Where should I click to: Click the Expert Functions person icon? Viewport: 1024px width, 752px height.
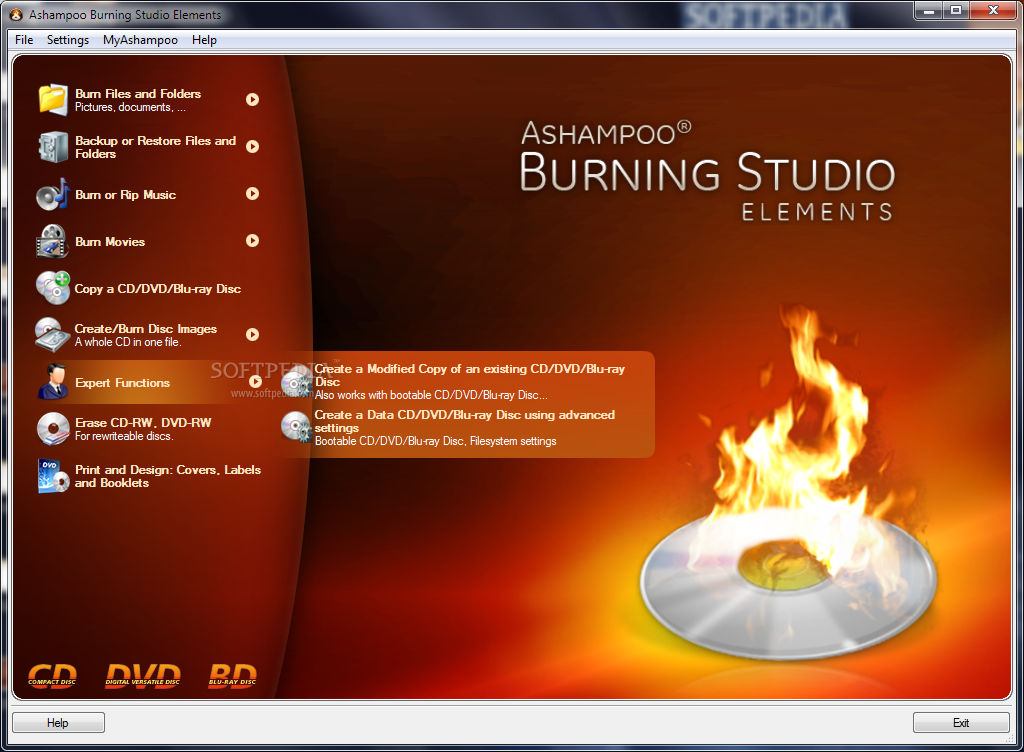point(52,382)
